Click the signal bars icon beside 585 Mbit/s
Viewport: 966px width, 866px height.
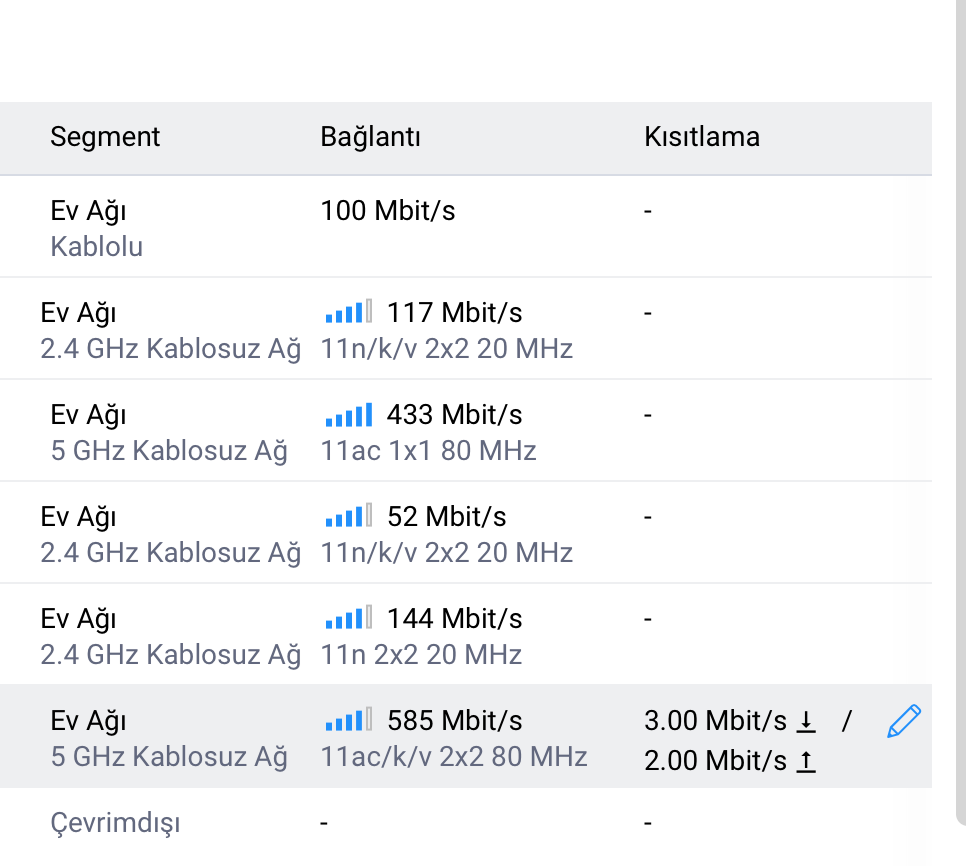coord(349,719)
